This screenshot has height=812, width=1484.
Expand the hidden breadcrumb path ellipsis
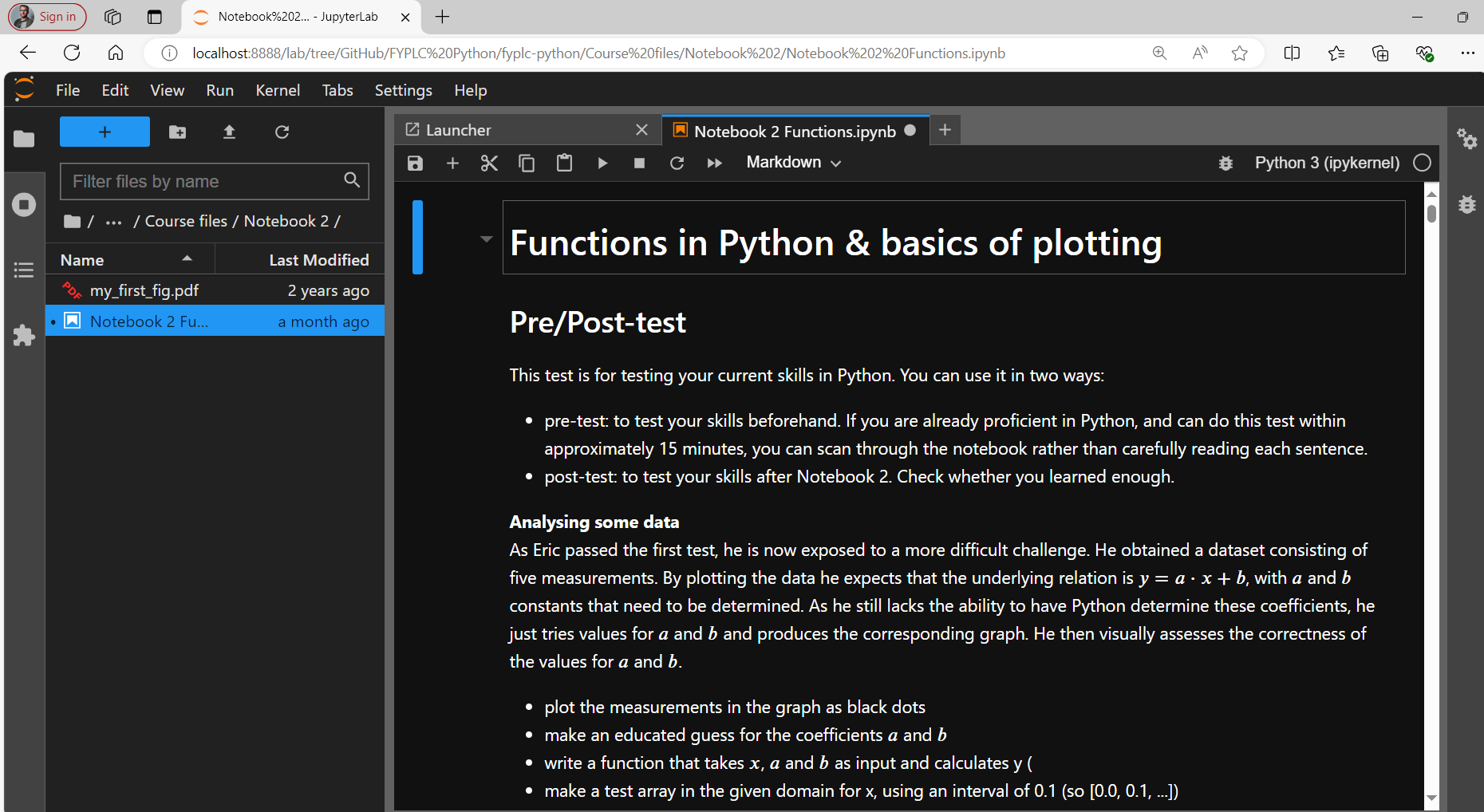coord(113,222)
